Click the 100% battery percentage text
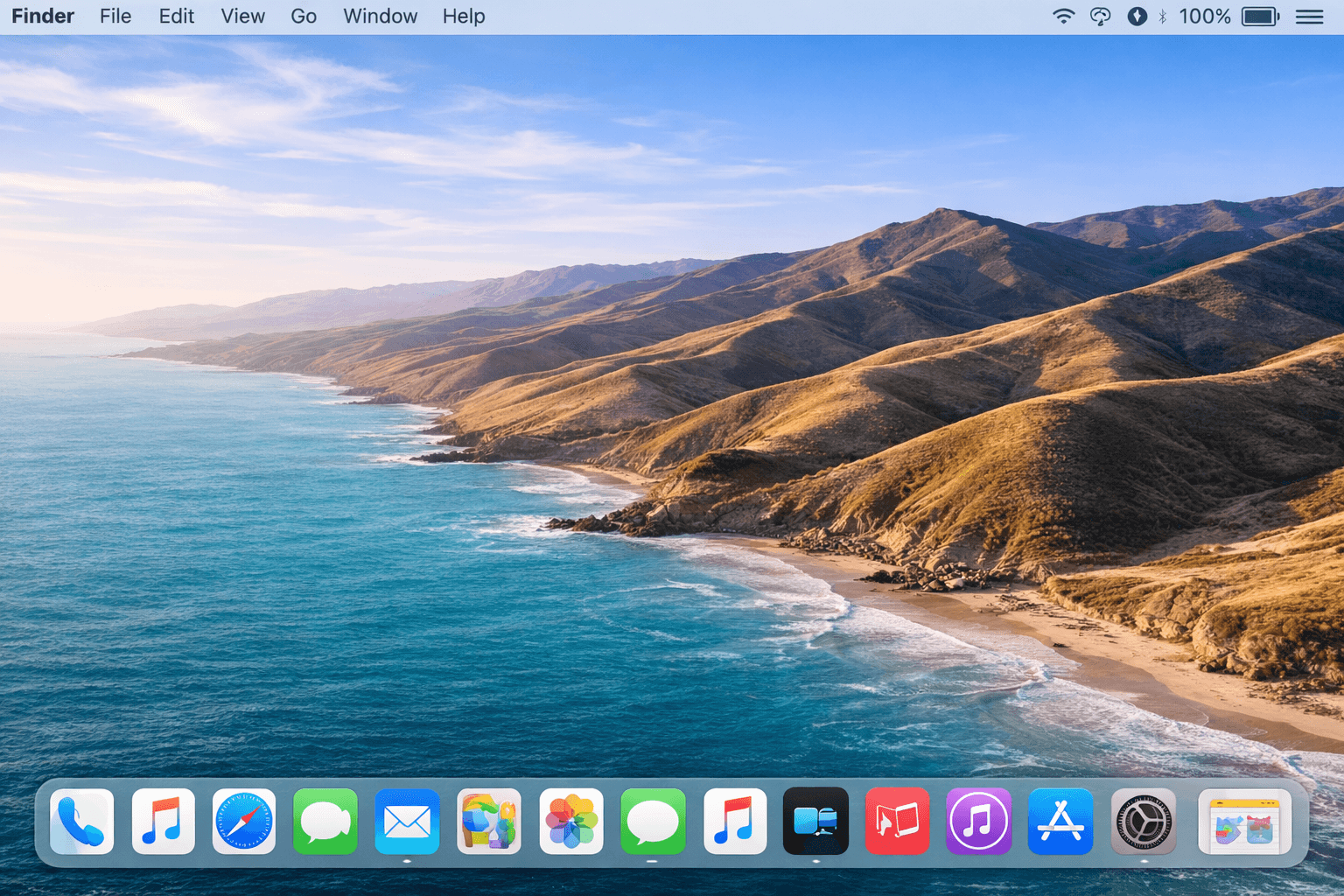 [1203, 16]
